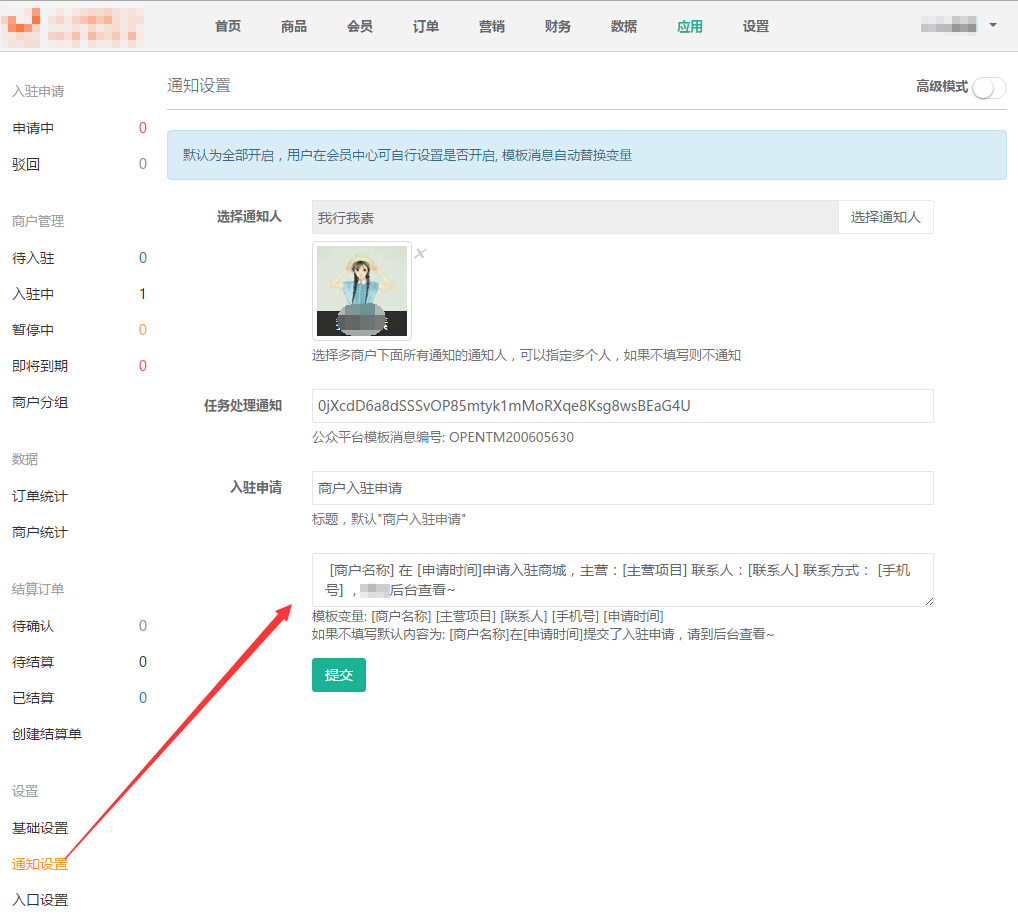Screen dimensions: 1018x915
Task: Click the notifier avatar thumbnail
Action: tap(362, 290)
